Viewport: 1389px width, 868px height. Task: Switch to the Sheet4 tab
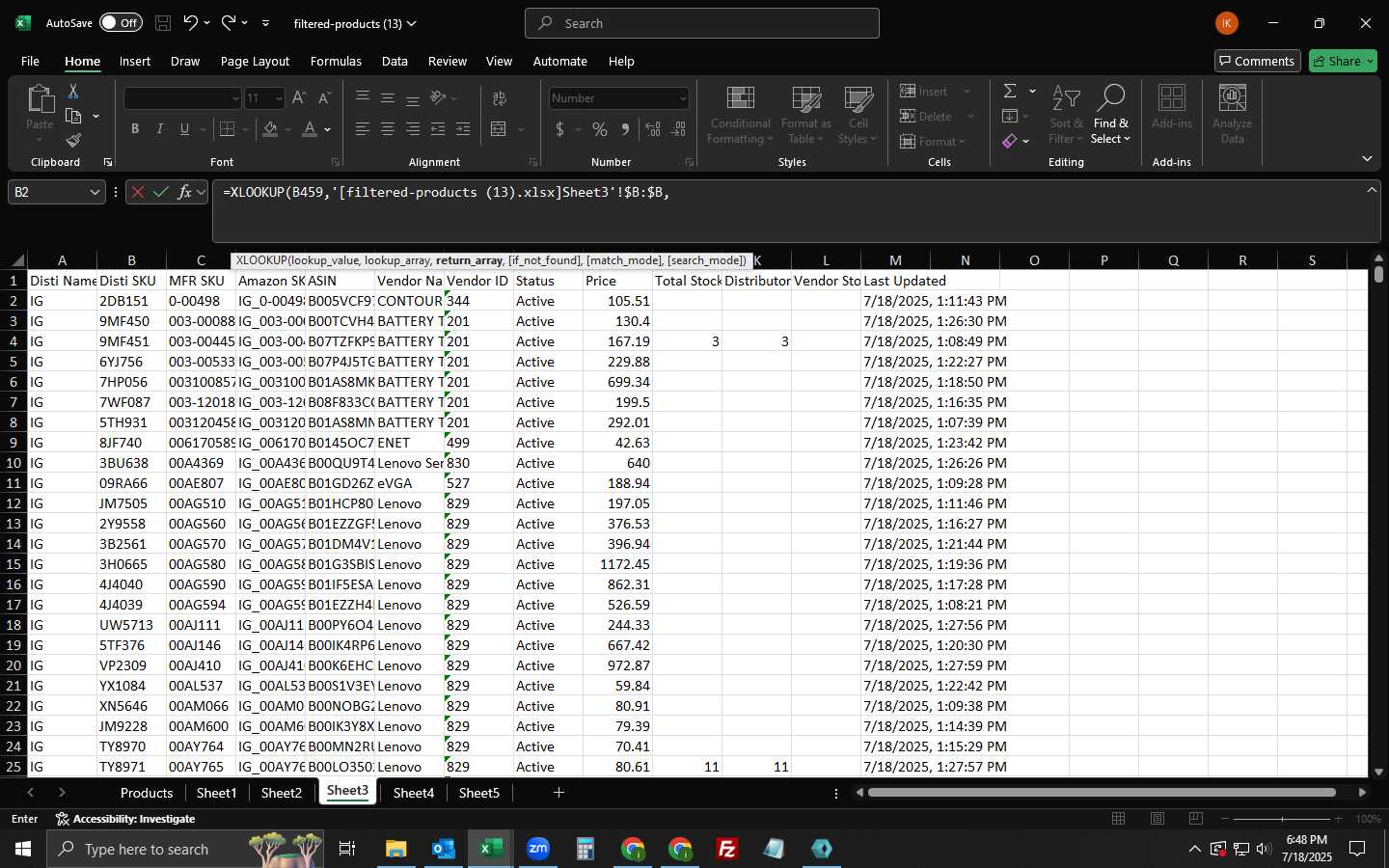[x=414, y=793]
